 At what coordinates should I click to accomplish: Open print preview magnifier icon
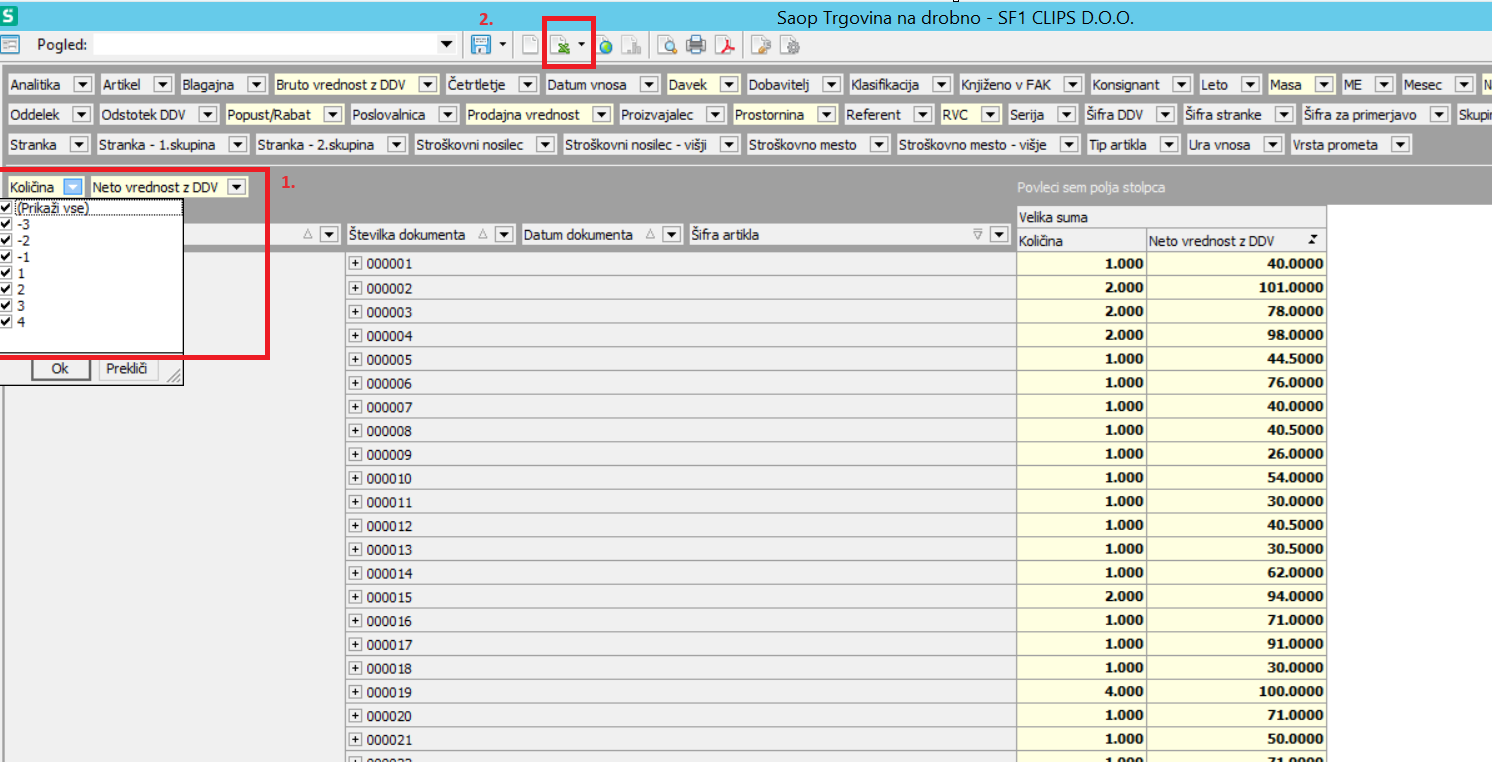tap(666, 45)
